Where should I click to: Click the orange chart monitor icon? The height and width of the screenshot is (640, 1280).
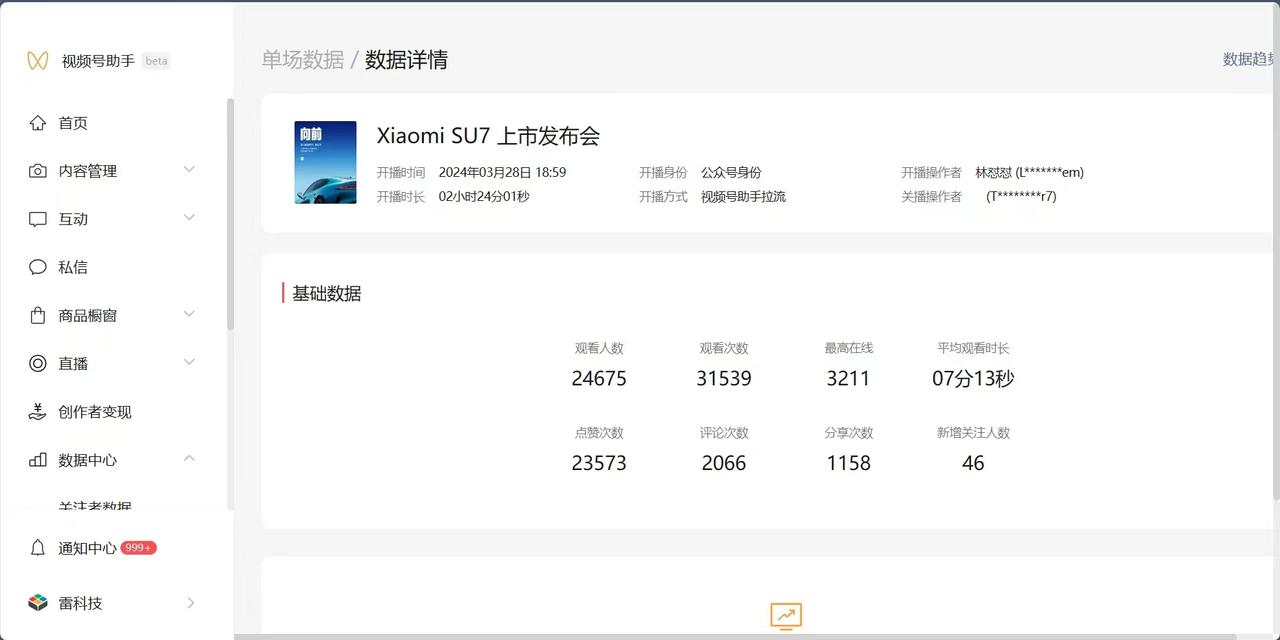(x=786, y=616)
